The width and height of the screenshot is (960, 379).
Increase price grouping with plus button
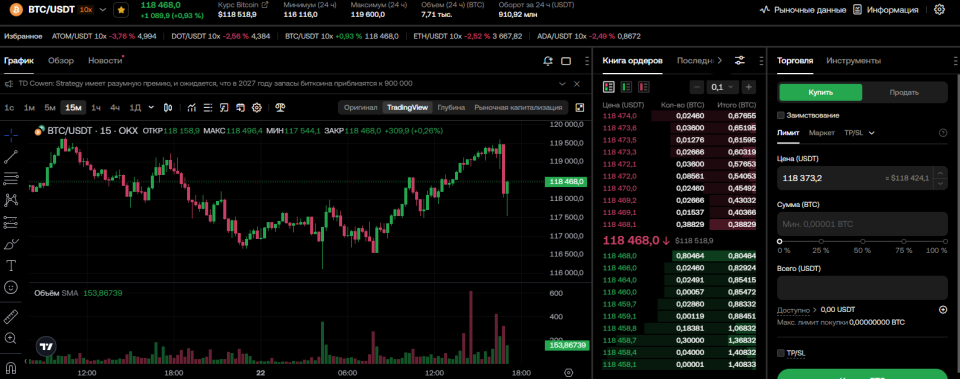click(748, 87)
